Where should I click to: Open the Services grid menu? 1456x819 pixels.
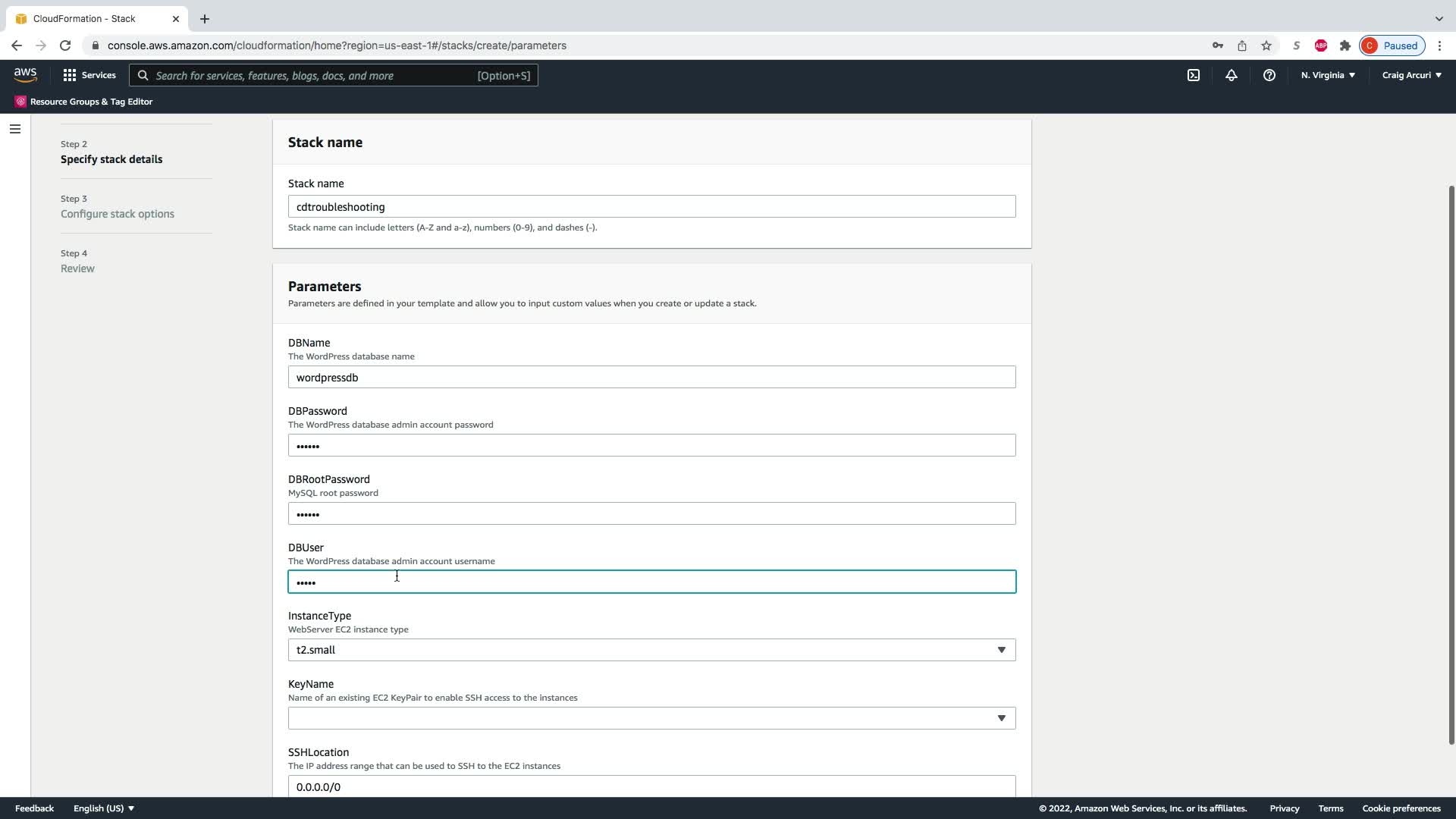pos(89,75)
